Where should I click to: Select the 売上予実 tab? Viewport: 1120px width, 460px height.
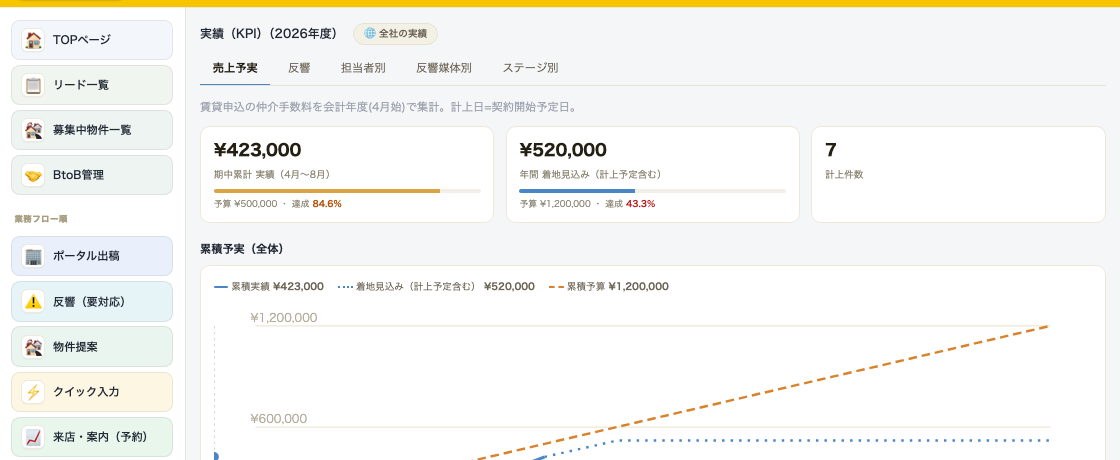tap(235, 69)
